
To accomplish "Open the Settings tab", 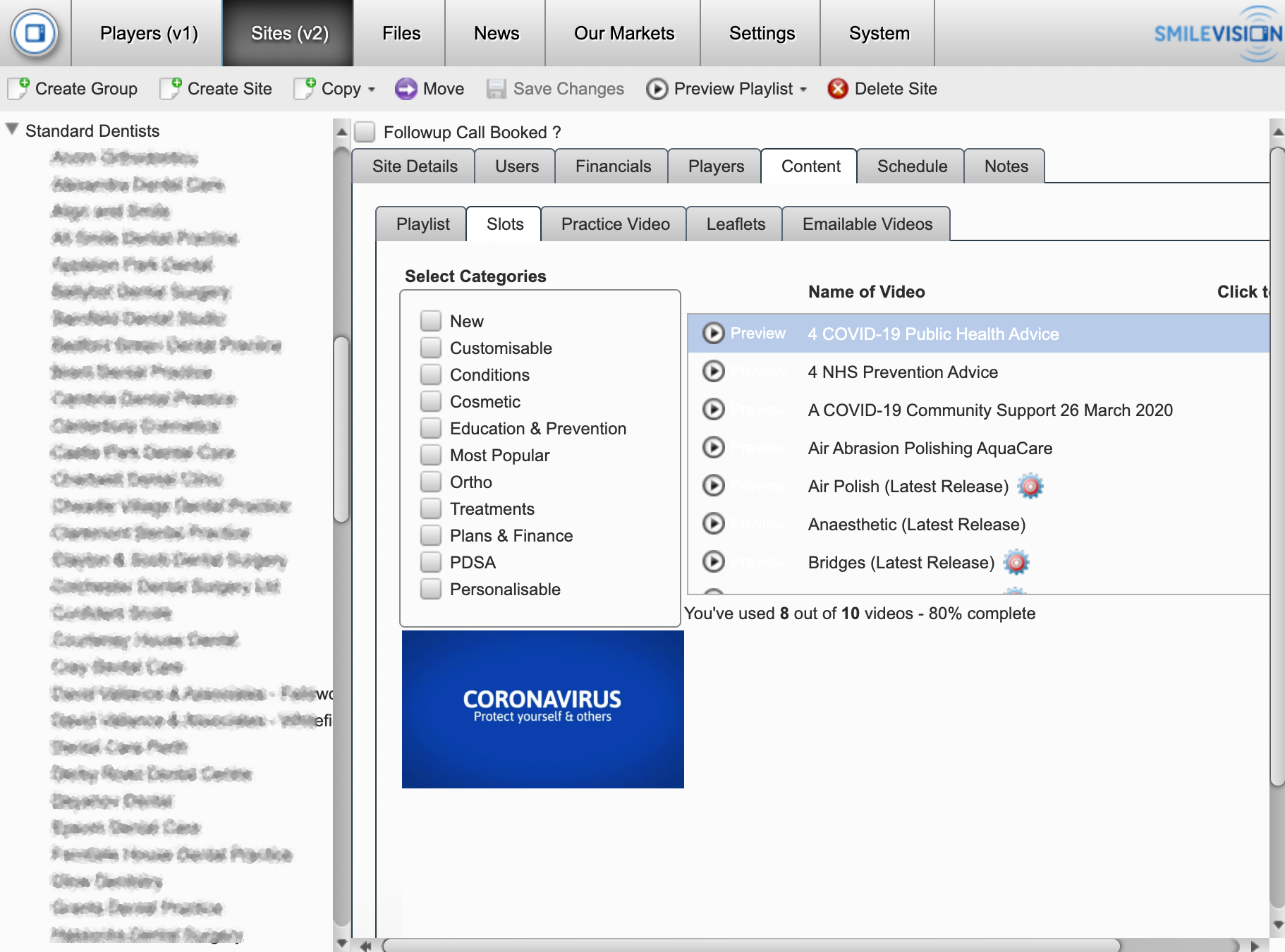I will [x=762, y=33].
